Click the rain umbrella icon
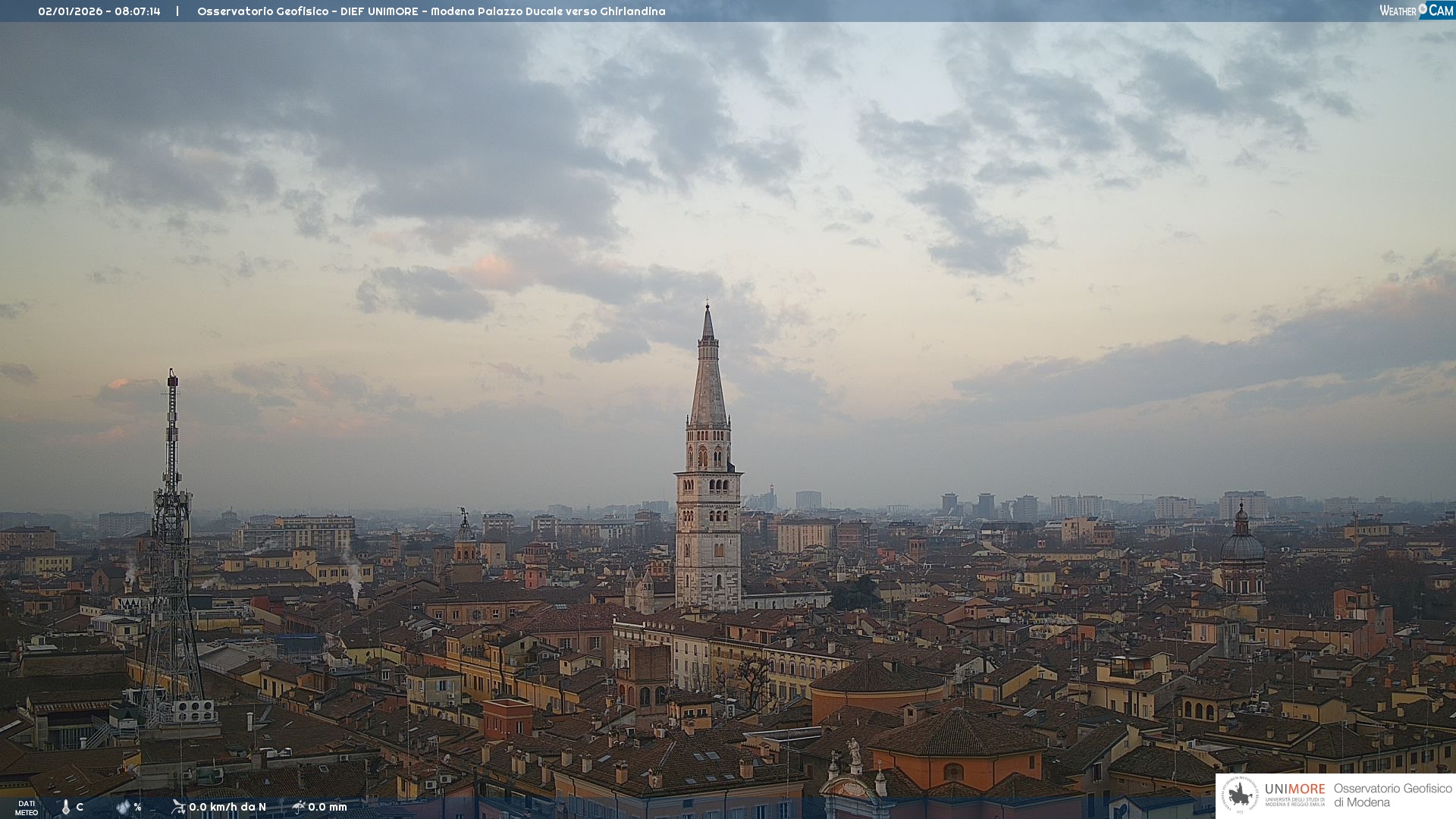 [298, 807]
